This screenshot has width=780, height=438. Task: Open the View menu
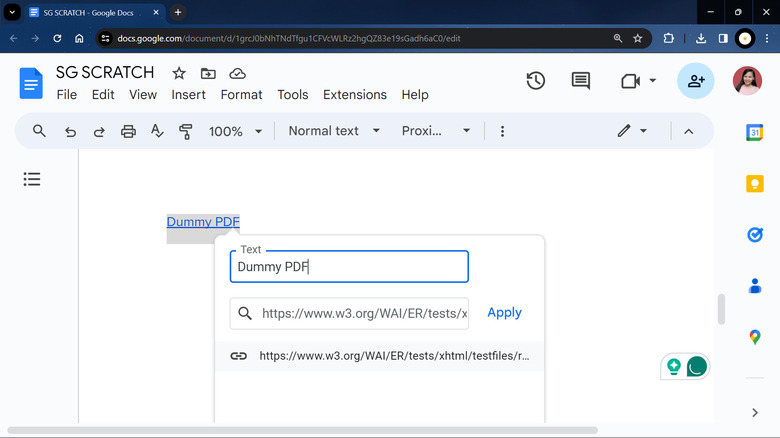143,95
